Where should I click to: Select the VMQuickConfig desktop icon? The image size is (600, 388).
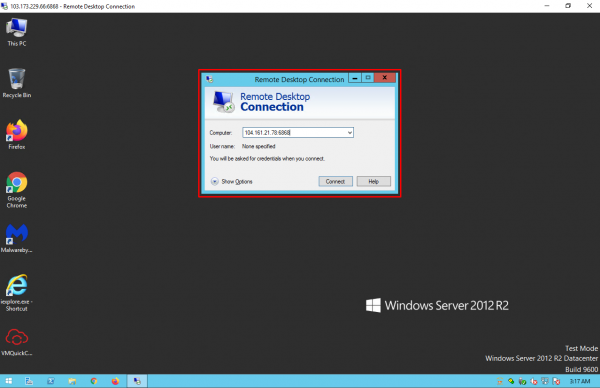coord(17,342)
